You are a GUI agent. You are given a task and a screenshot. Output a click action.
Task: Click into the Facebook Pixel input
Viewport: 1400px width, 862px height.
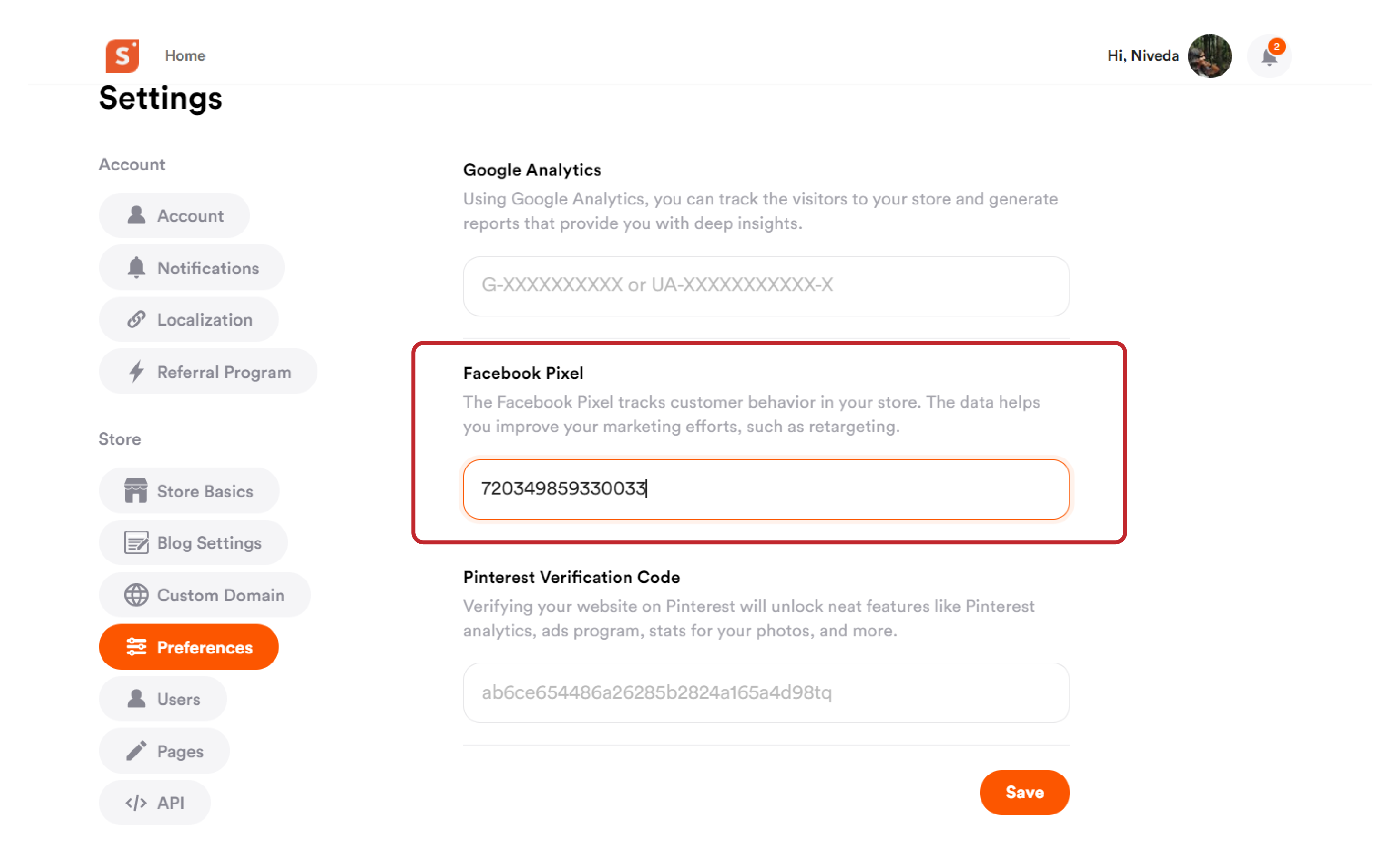[x=765, y=489]
